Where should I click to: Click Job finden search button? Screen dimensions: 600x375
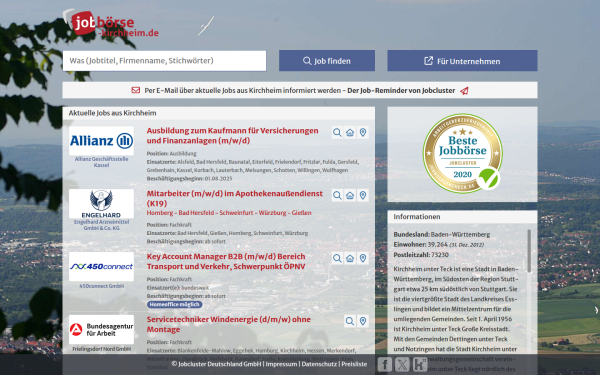coord(327,60)
